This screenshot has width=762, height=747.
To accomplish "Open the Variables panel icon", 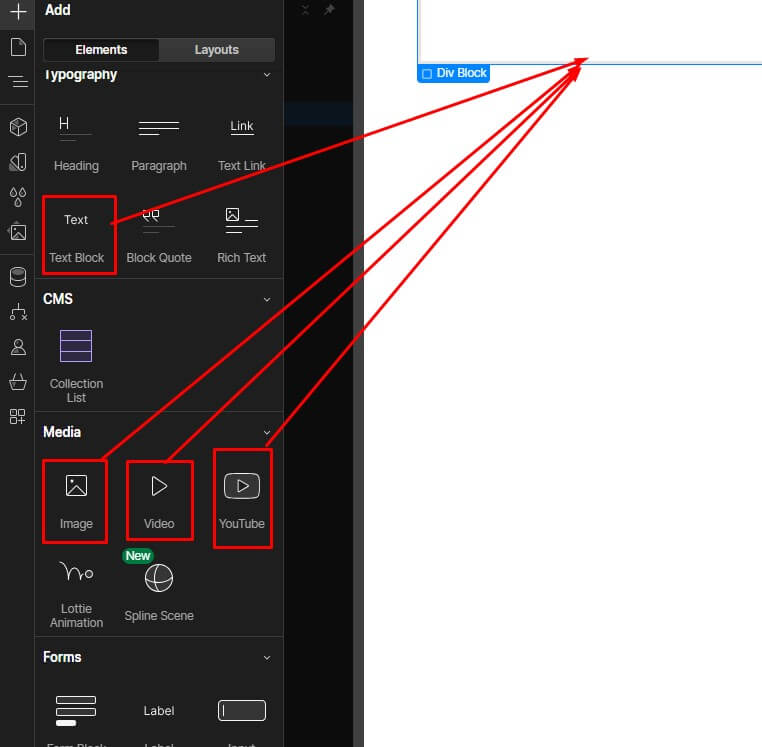I will (18, 162).
